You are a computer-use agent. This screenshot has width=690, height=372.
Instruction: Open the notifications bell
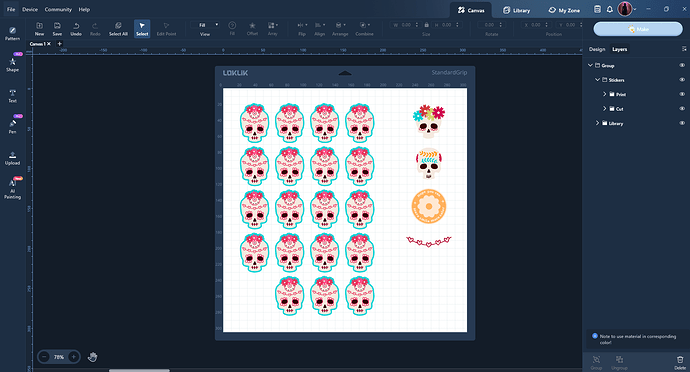click(609, 9)
